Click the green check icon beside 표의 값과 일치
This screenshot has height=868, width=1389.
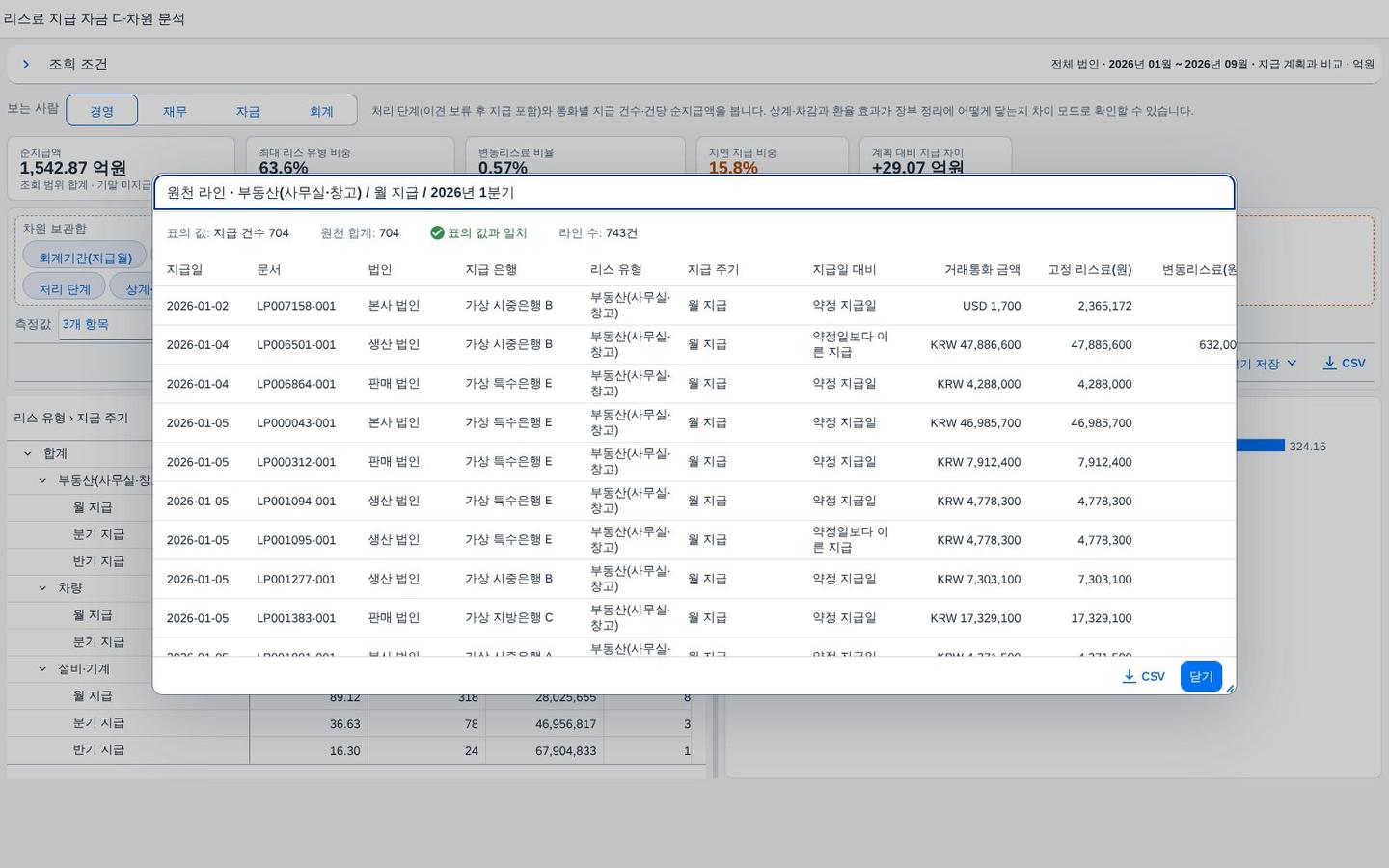[x=437, y=232]
